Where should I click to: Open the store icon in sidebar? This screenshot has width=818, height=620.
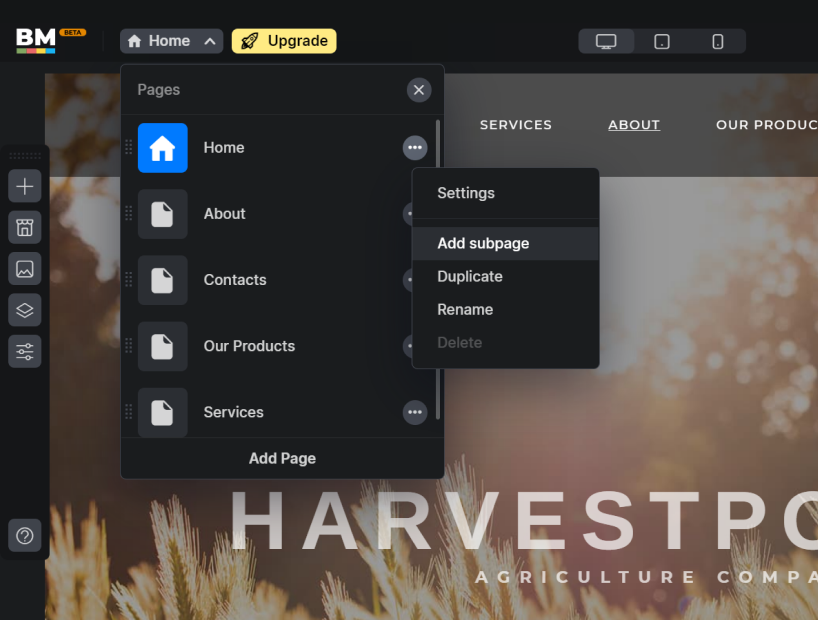[25, 228]
